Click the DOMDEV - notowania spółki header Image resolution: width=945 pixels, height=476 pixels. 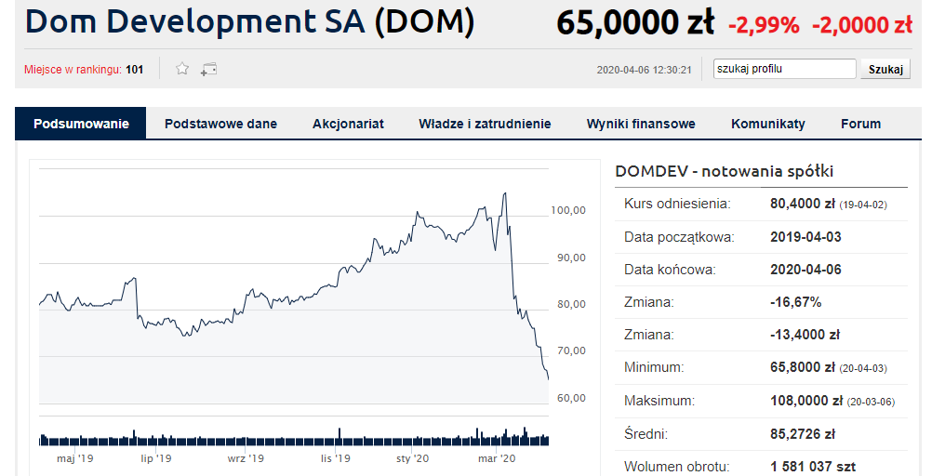point(725,172)
